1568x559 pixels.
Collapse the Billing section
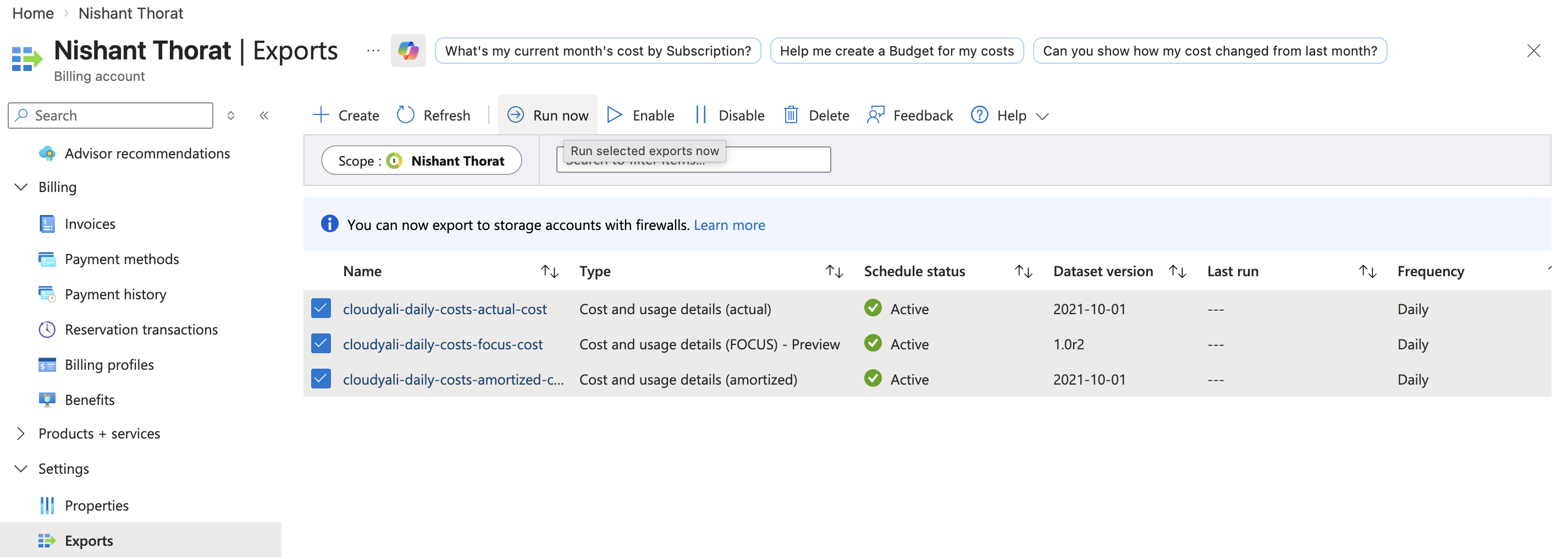(21, 187)
